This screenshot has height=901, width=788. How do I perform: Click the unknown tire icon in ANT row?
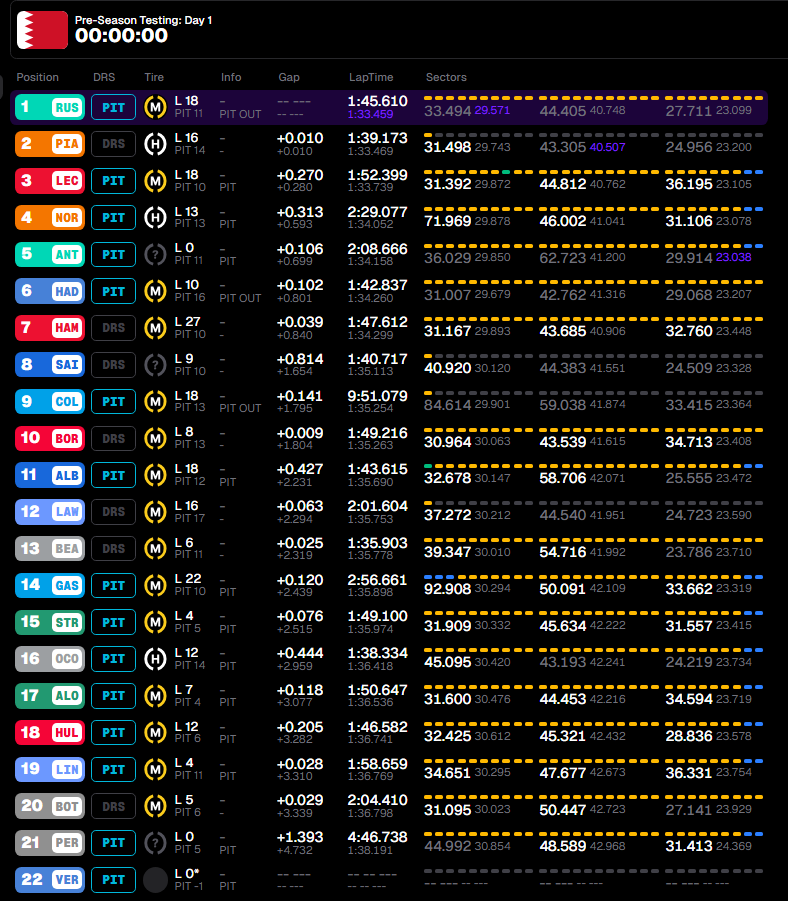point(155,254)
